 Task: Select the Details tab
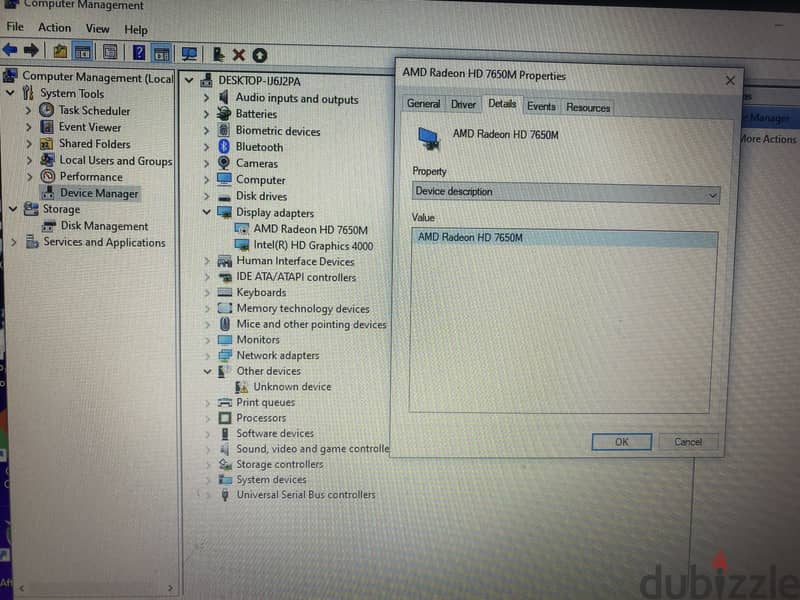point(502,104)
